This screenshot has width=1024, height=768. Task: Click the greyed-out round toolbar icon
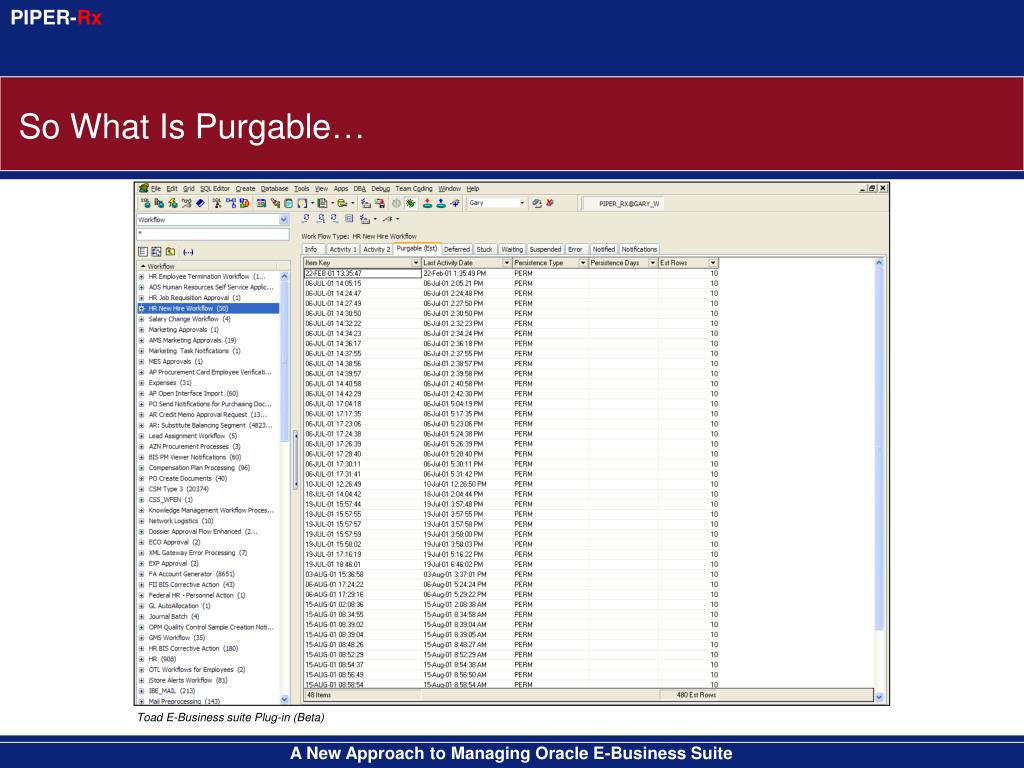396,203
